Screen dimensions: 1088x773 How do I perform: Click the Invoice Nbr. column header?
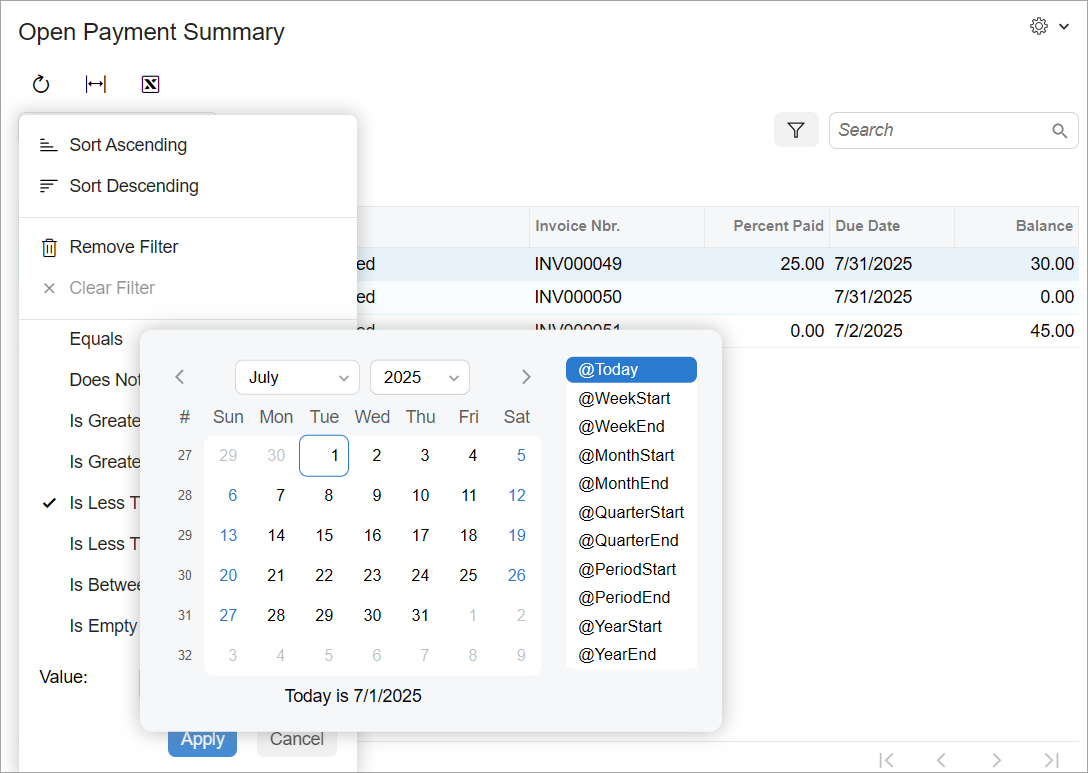click(x=617, y=226)
